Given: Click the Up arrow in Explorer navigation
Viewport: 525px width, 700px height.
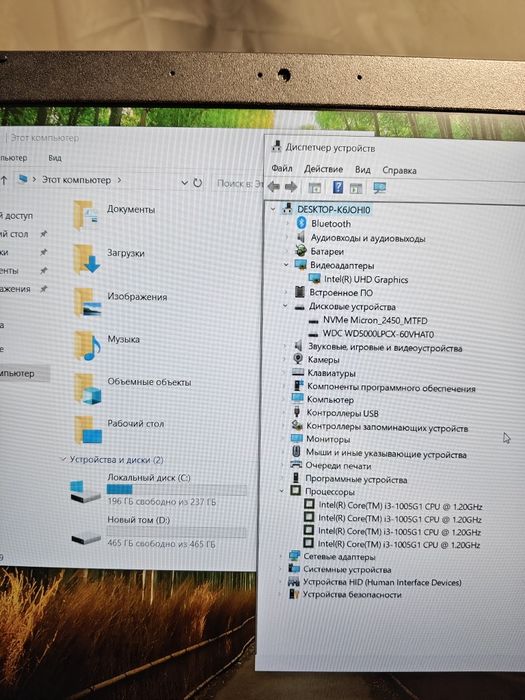Looking at the screenshot, I should pyautogui.click(x=4, y=180).
